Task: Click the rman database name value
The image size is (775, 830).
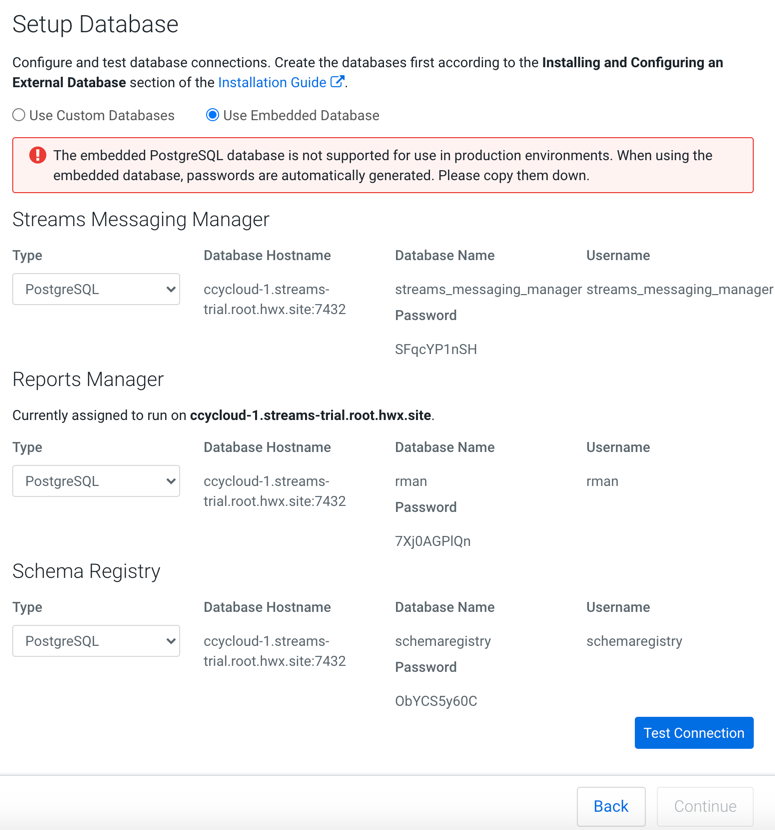Action: point(411,481)
